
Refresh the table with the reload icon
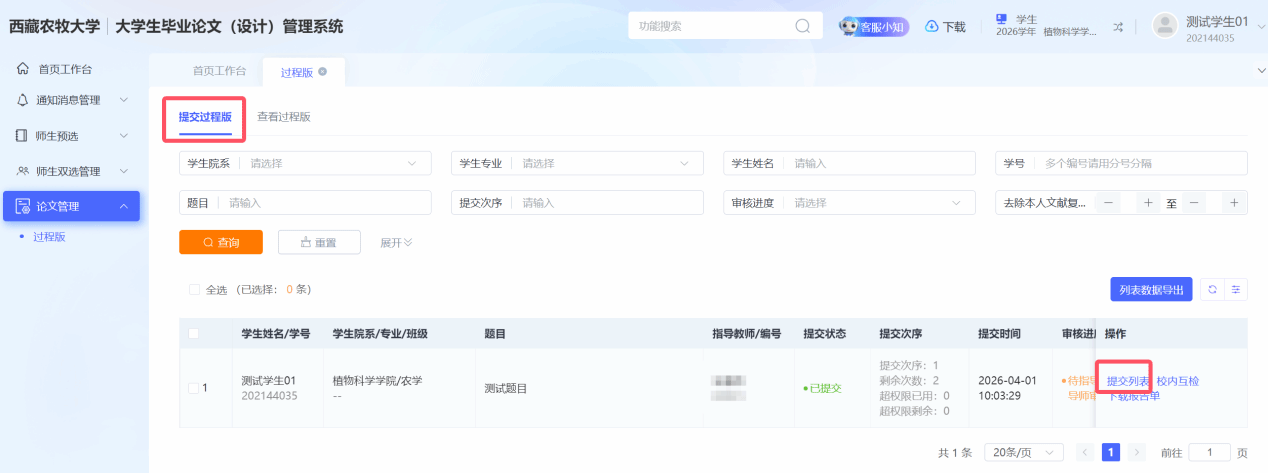pos(1212,289)
